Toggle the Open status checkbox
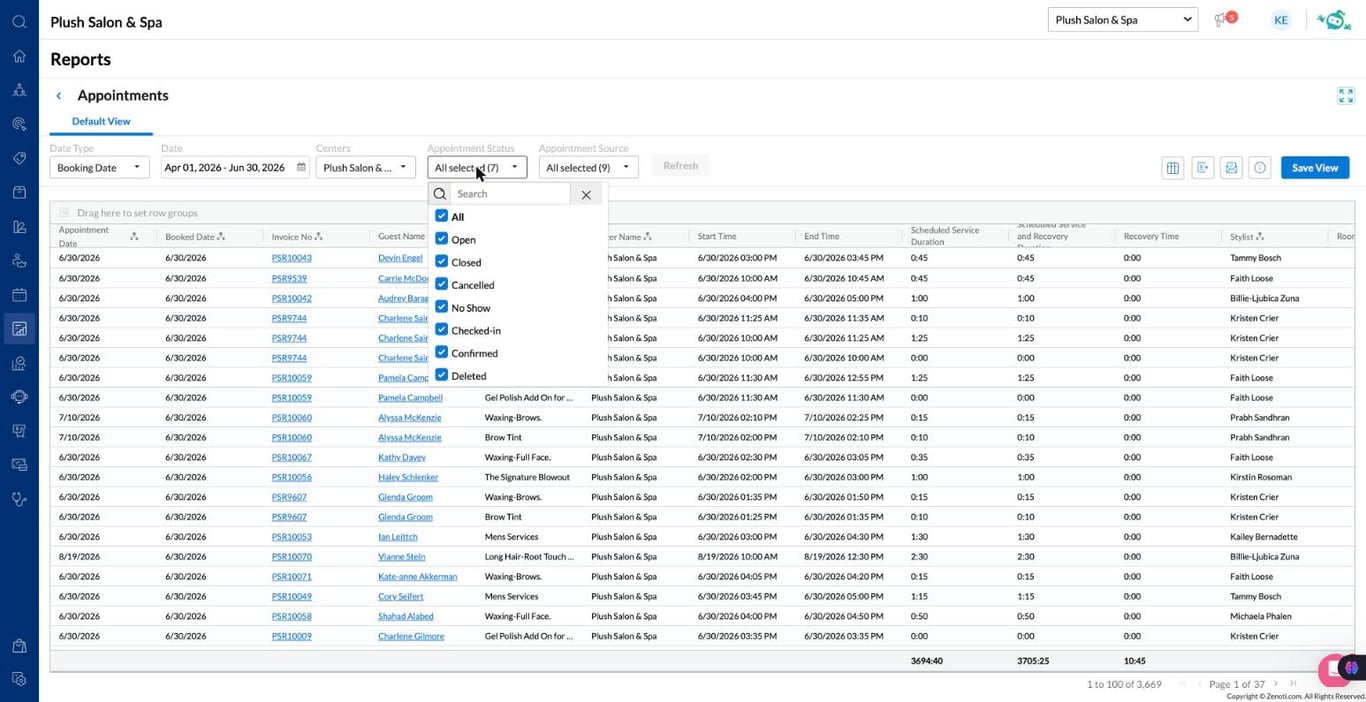The image size is (1366, 702). (x=441, y=239)
